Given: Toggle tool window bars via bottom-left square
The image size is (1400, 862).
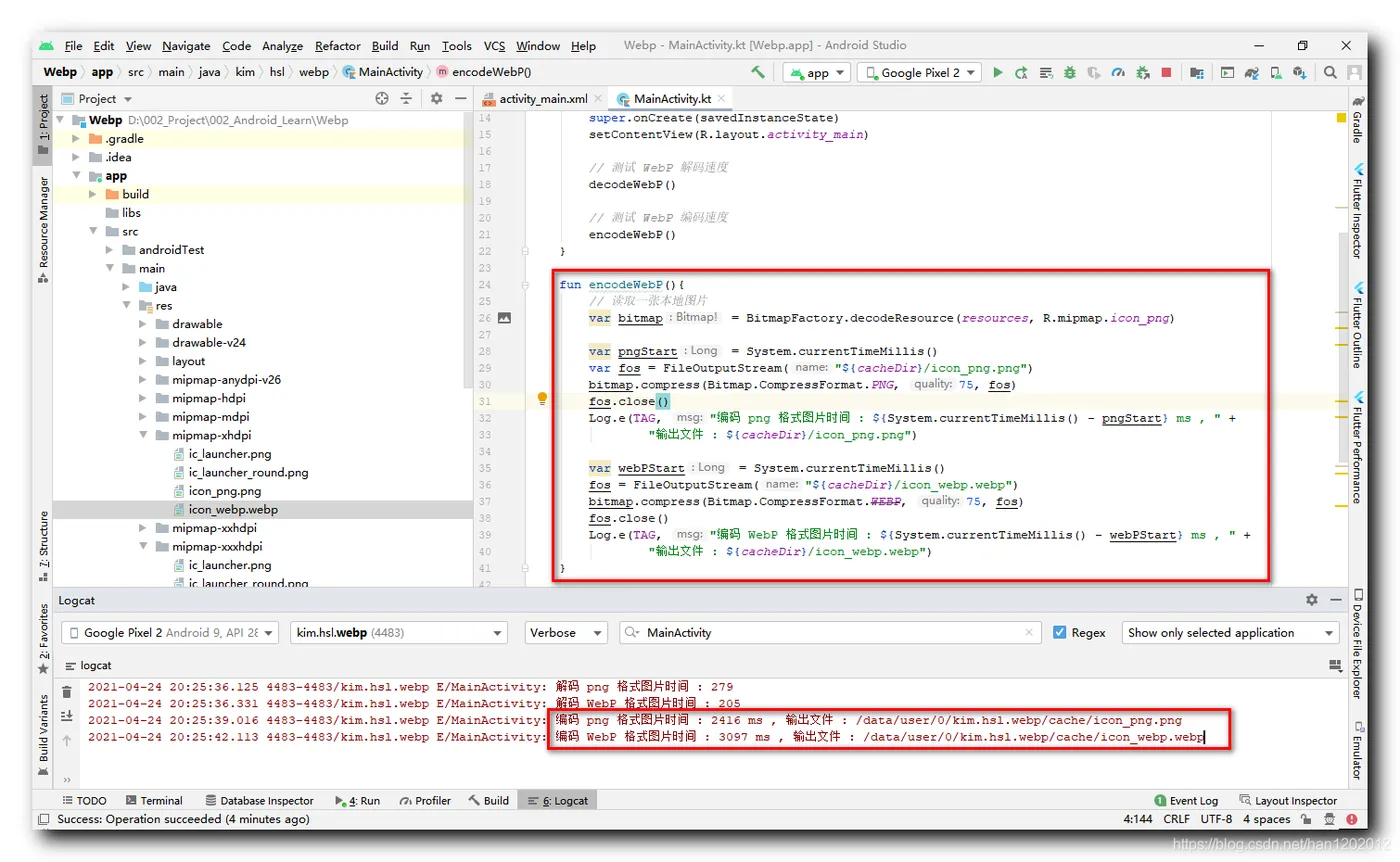Looking at the screenshot, I should point(45,819).
